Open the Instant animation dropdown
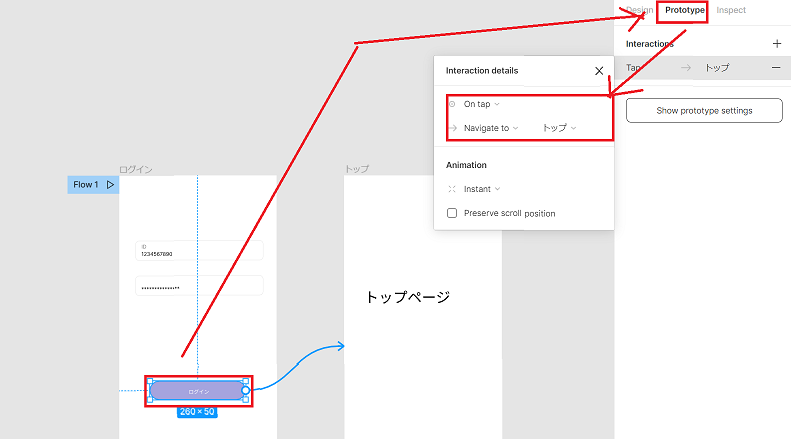This screenshot has height=439, width=791. point(482,189)
